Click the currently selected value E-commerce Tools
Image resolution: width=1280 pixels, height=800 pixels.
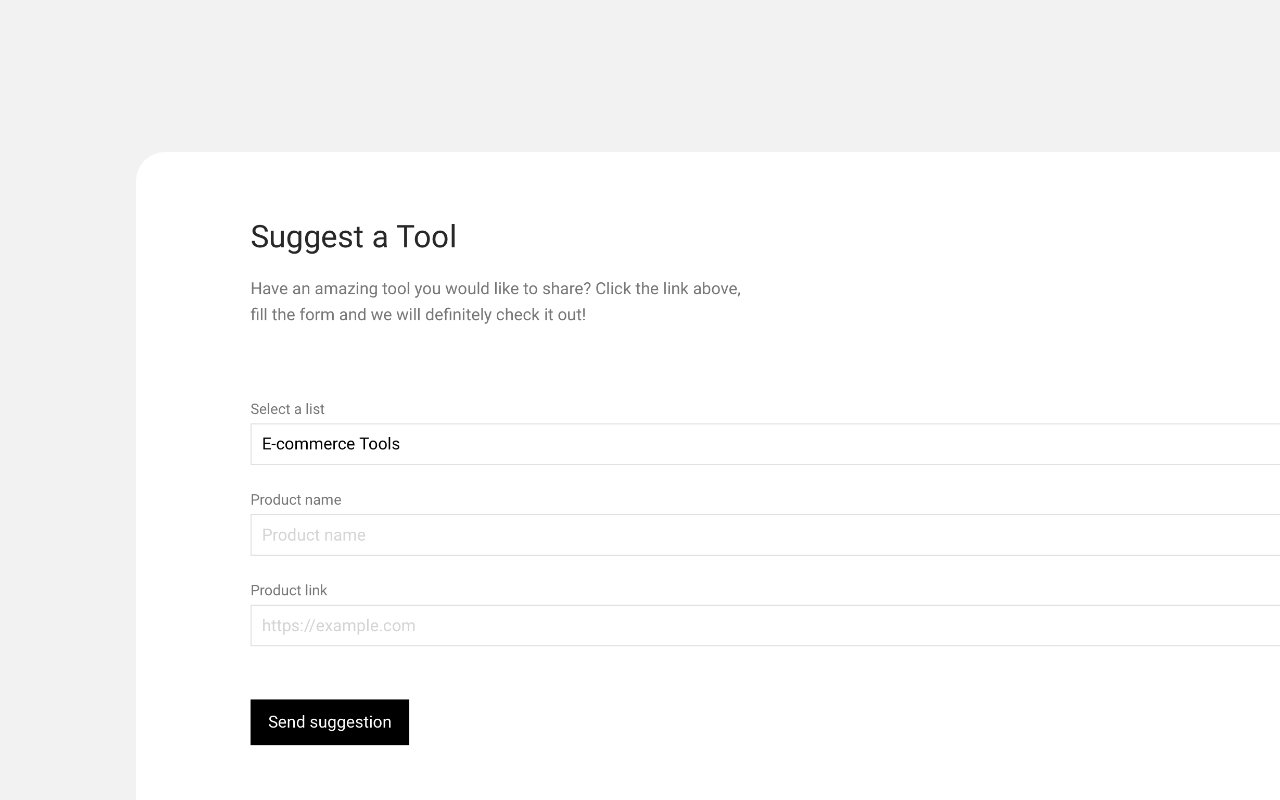330,443
